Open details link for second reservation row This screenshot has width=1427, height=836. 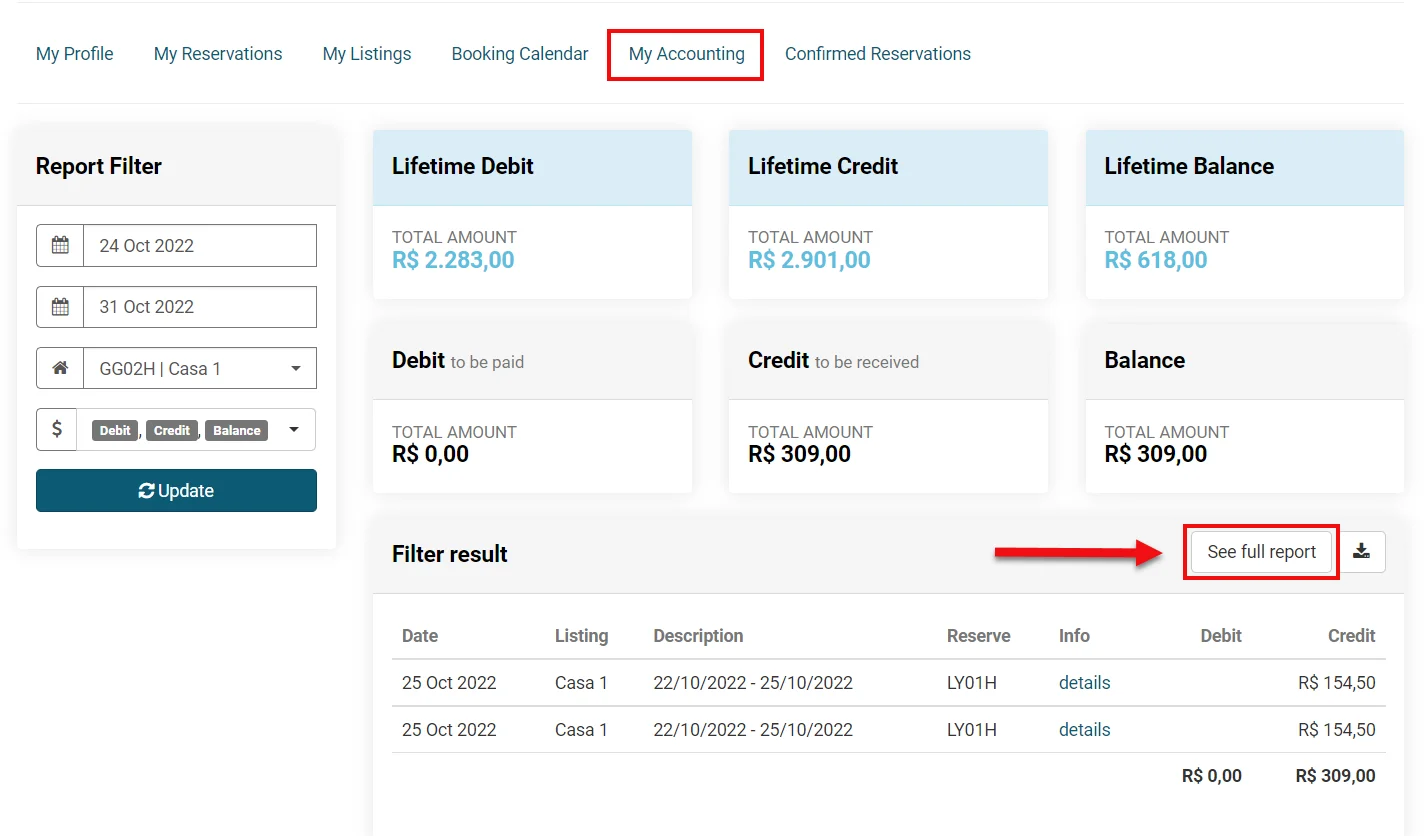[x=1084, y=730]
